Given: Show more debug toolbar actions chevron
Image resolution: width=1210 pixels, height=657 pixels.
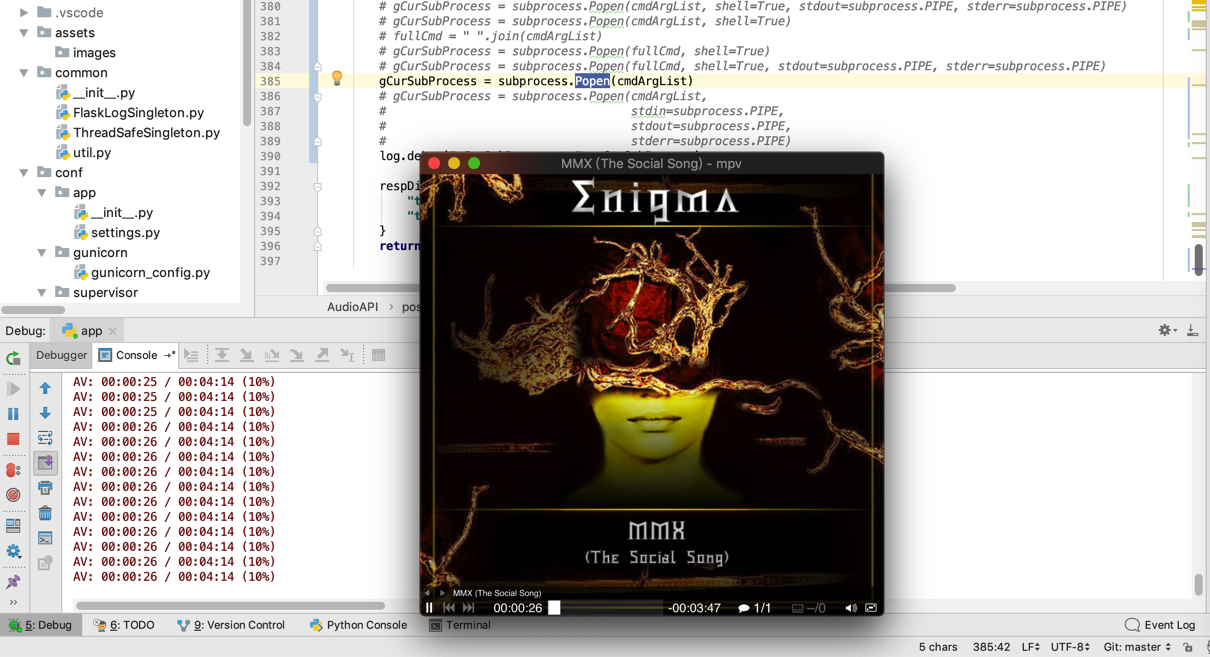Looking at the screenshot, I should 13,603.
